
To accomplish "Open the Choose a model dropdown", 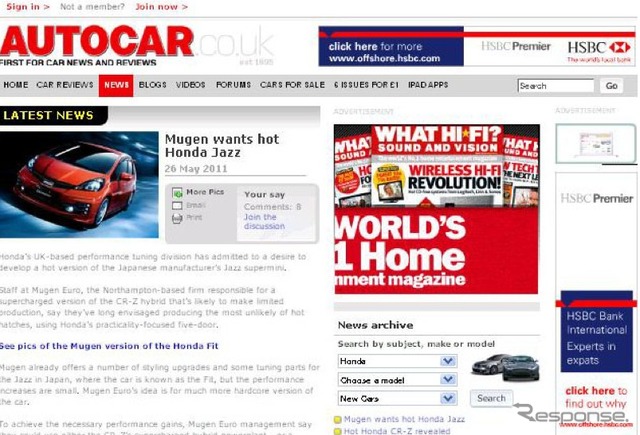I will (x=398, y=380).
